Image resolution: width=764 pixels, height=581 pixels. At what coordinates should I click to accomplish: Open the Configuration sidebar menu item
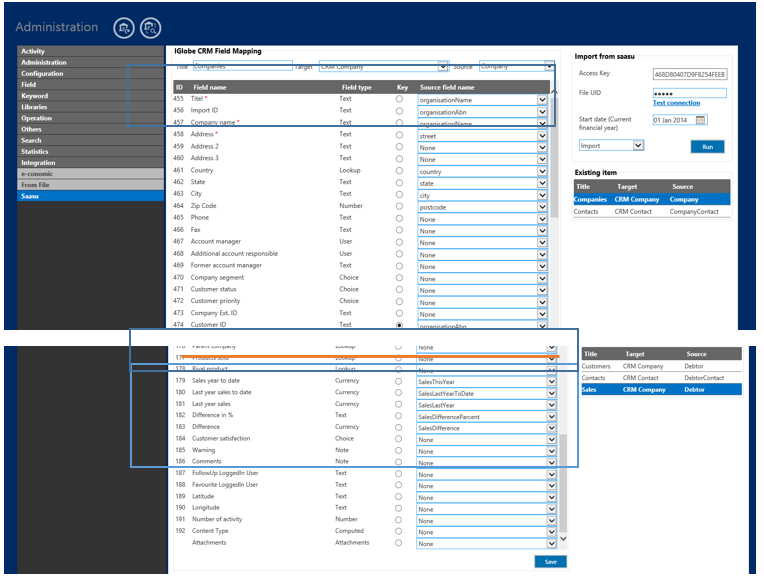coord(91,74)
